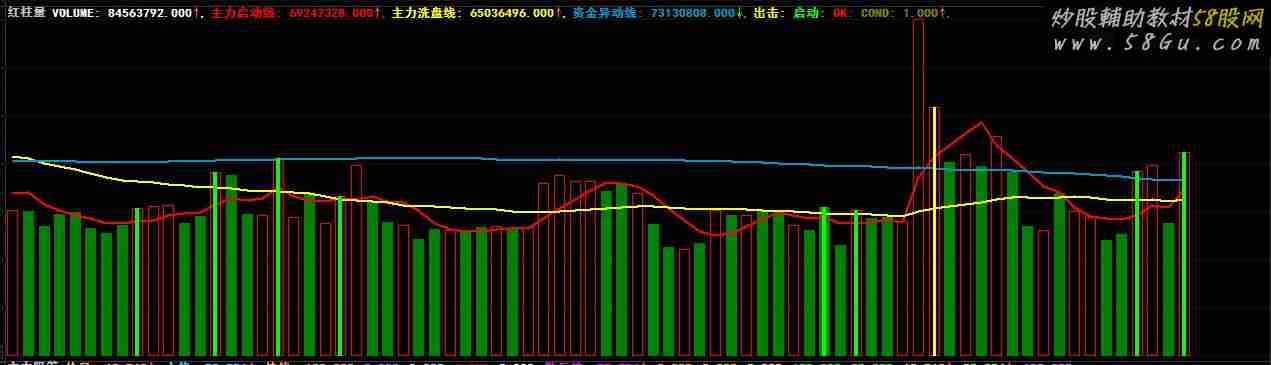Click the COND value readout
This screenshot has width=1271, height=365.
tap(902, 13)
